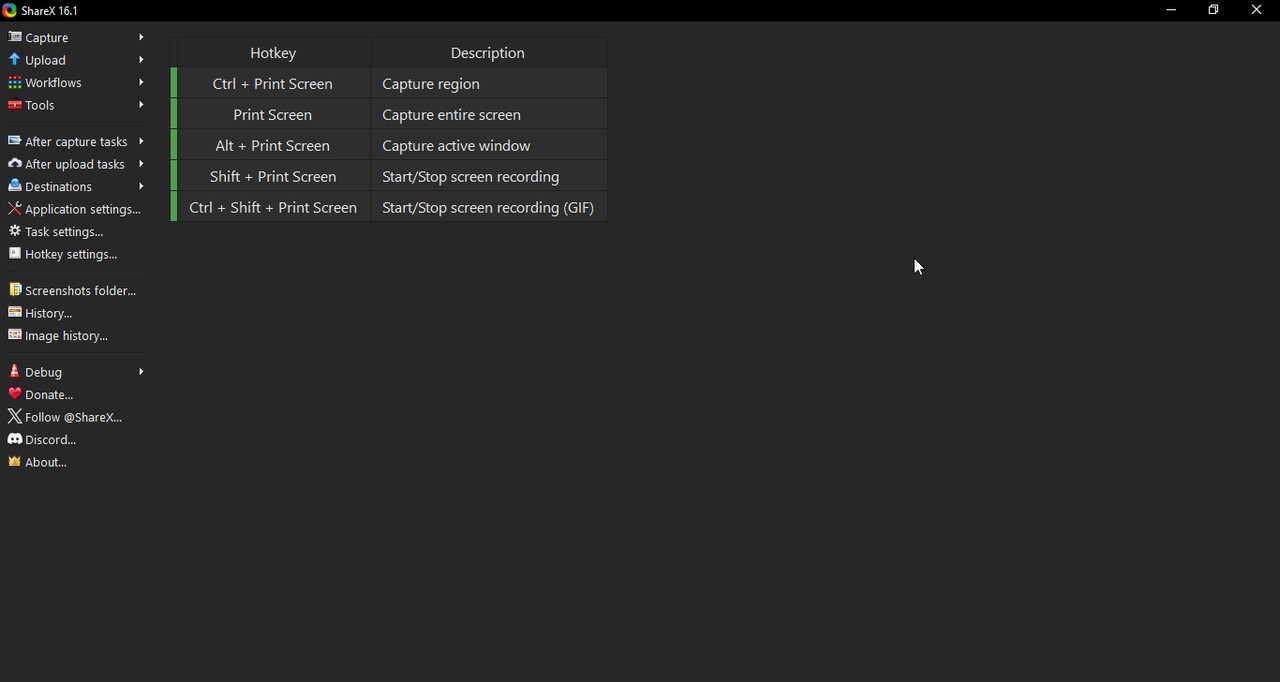The width and height of the screenshot is (1280, 682).
Task: Click the About crown icon
Action: tap(15, 462)
